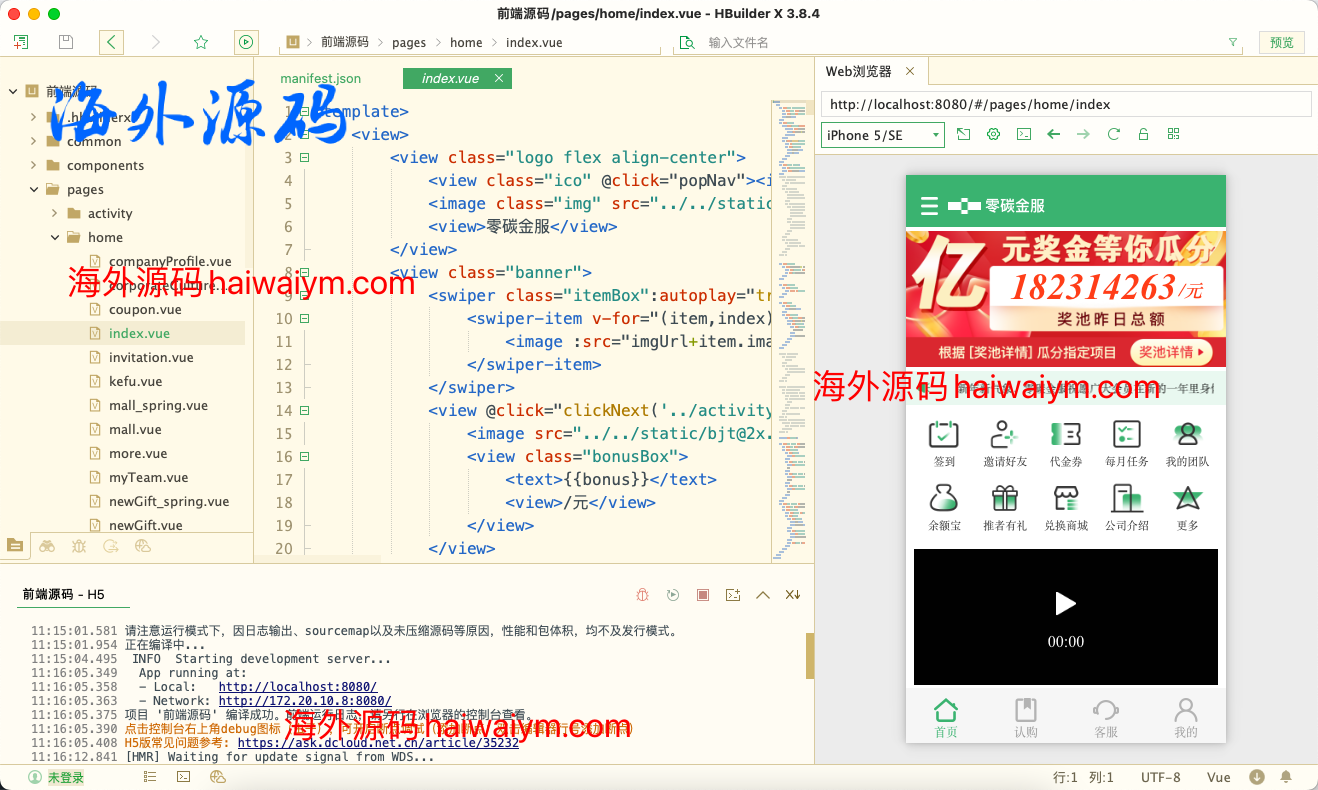Collapse the home folder in project tree
This screenshot has width=1318, height=790.
tap(55, 237)
